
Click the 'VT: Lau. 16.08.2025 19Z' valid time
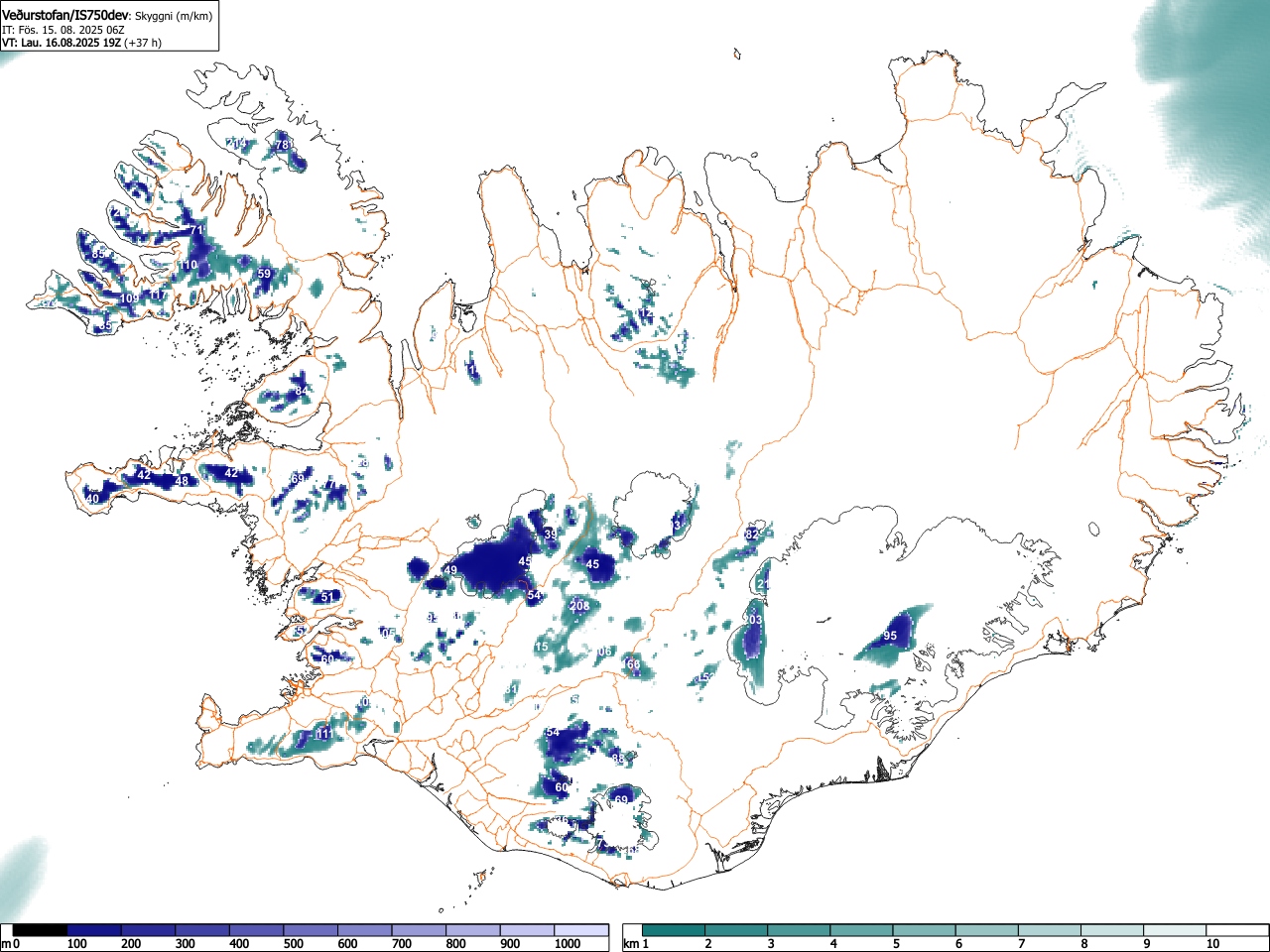62,43
